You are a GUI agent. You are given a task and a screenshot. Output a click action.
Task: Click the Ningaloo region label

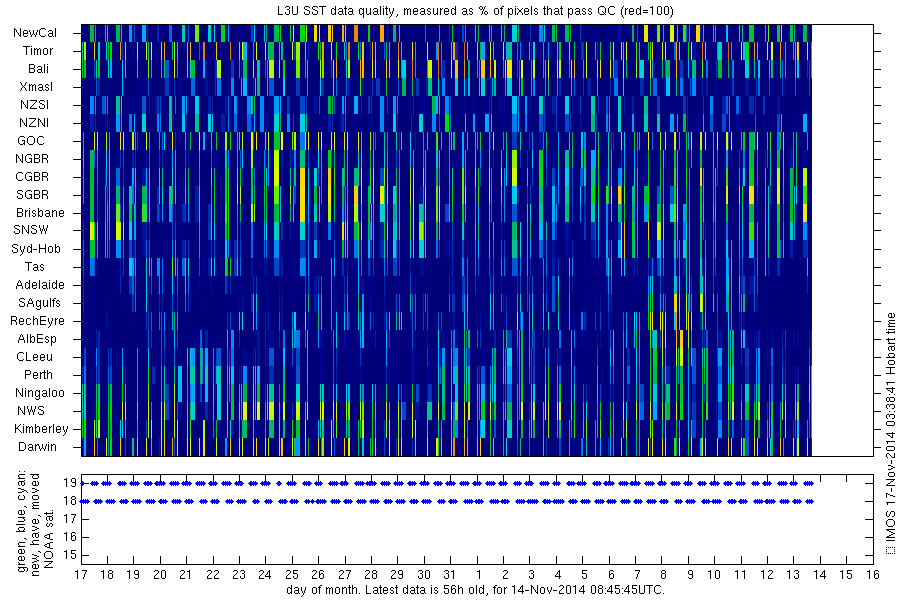pyautogui.click(x=40, y=393)
